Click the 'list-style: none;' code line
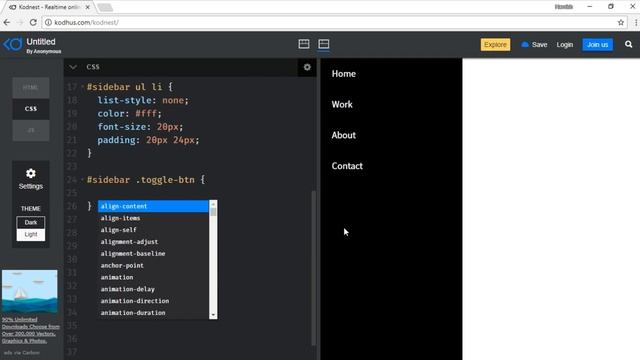Viewport: 640px width, 360px height. point(143,100)
